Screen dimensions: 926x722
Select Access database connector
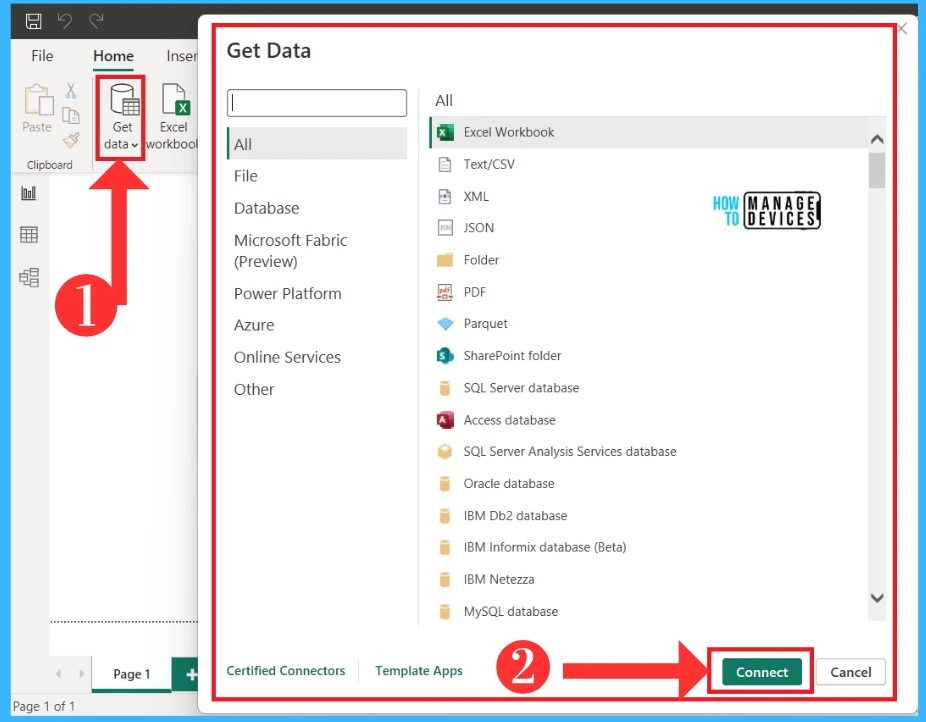pyautogui.click(x=648, y=420)
